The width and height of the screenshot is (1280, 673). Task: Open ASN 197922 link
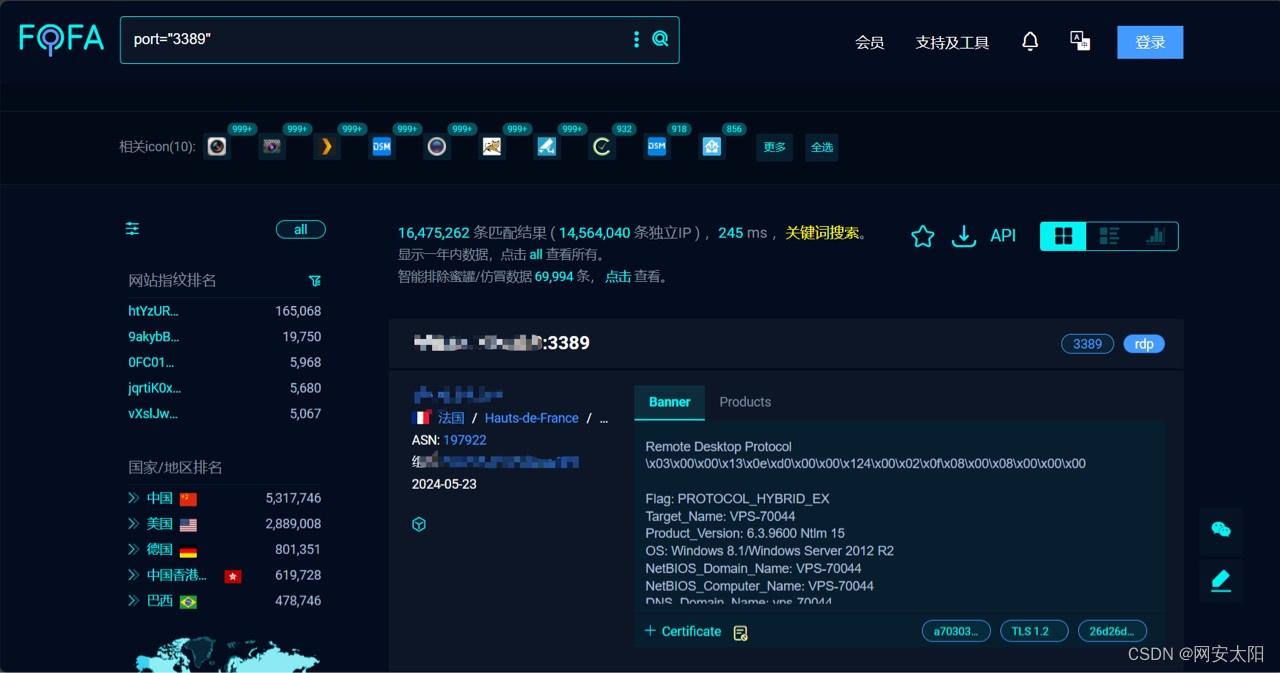465,440
